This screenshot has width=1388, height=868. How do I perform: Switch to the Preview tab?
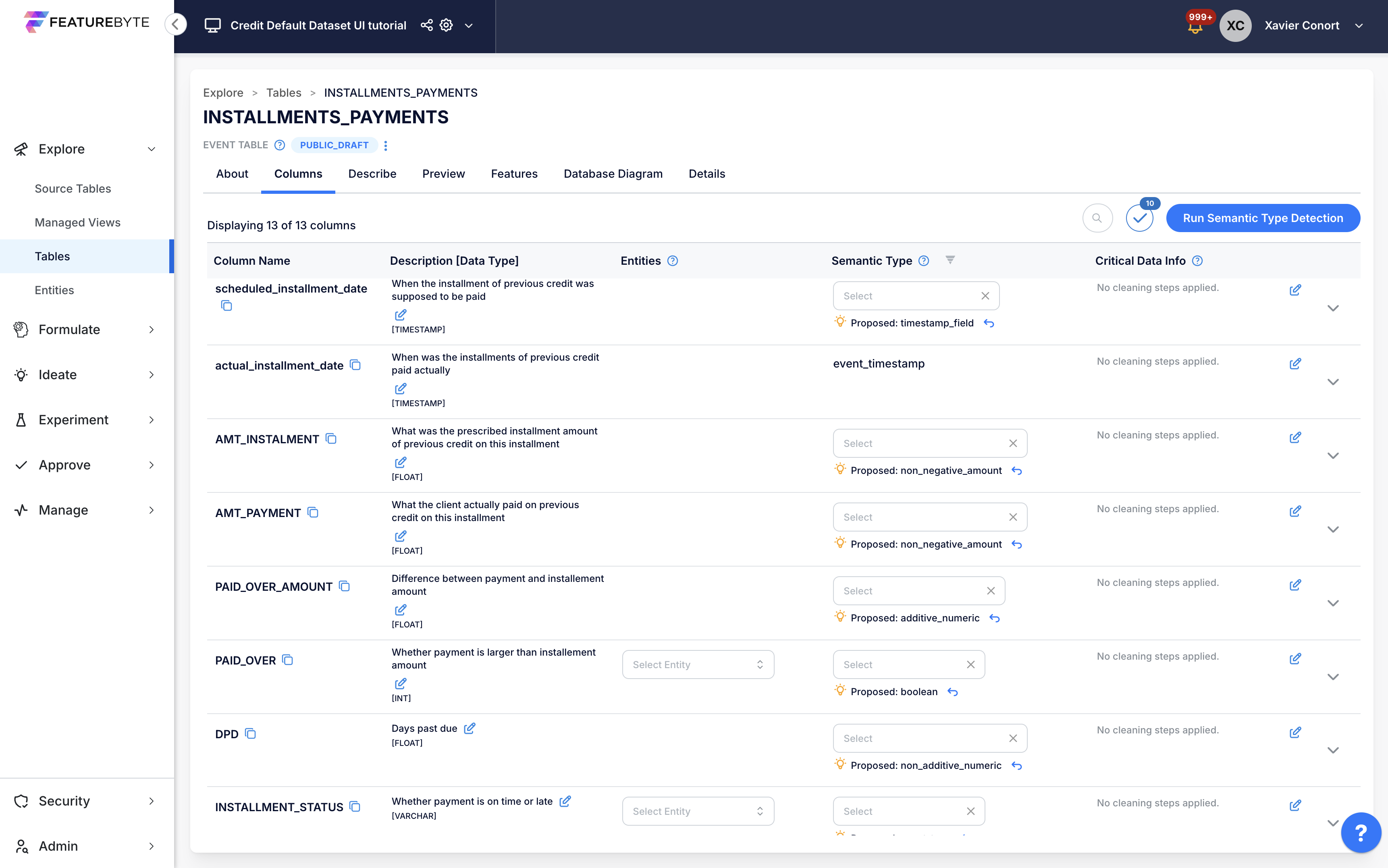[x=443, y=174]
